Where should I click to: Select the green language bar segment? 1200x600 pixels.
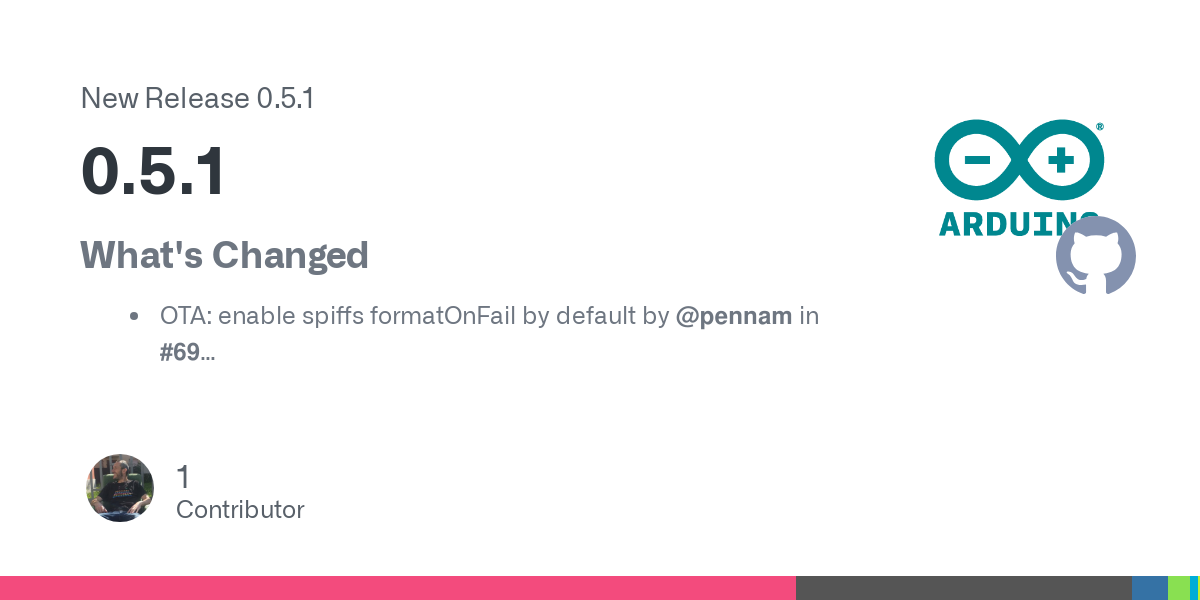pos(1178,588)
